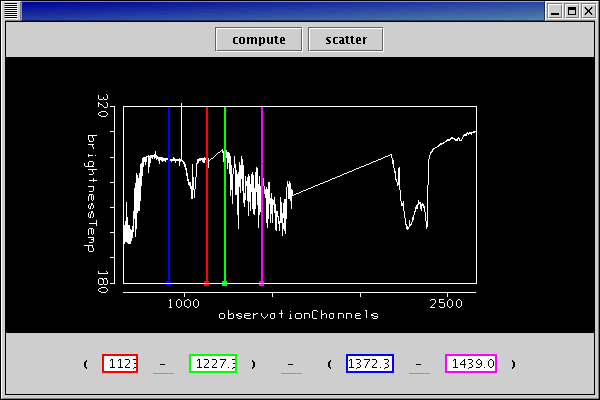Viewport: 600px width, 400px height.
Task: Click the green-bordered field showing 1227
Action: pyautogui.click(x=213, y=364)
